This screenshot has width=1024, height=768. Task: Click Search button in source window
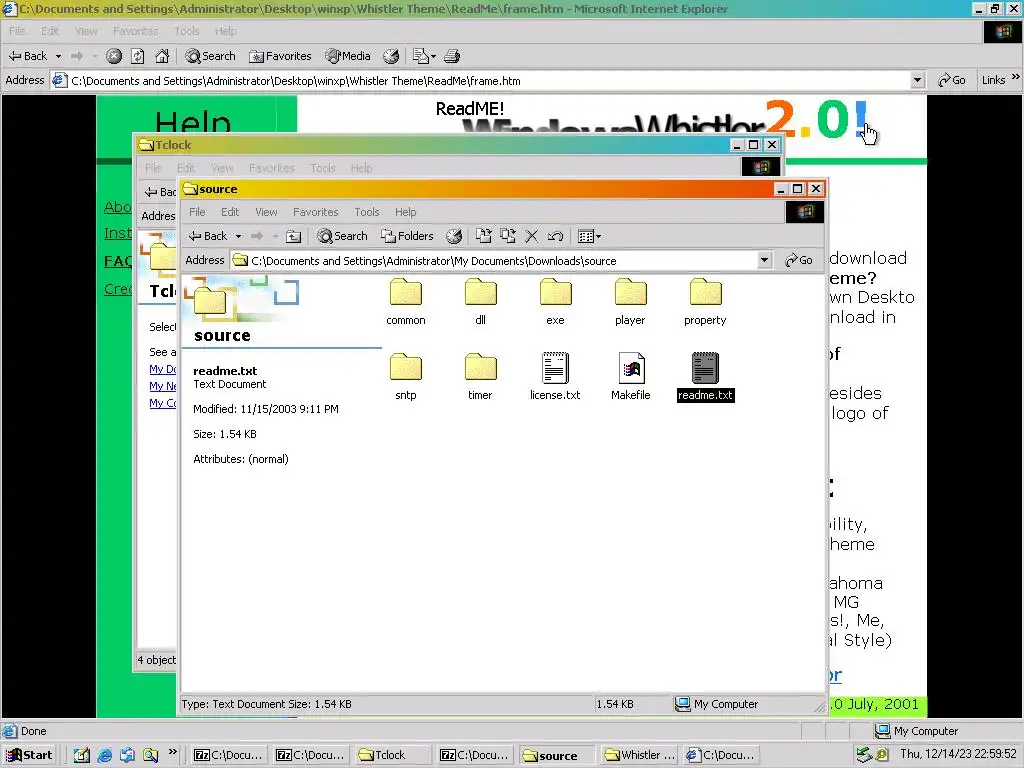[342, 236]
